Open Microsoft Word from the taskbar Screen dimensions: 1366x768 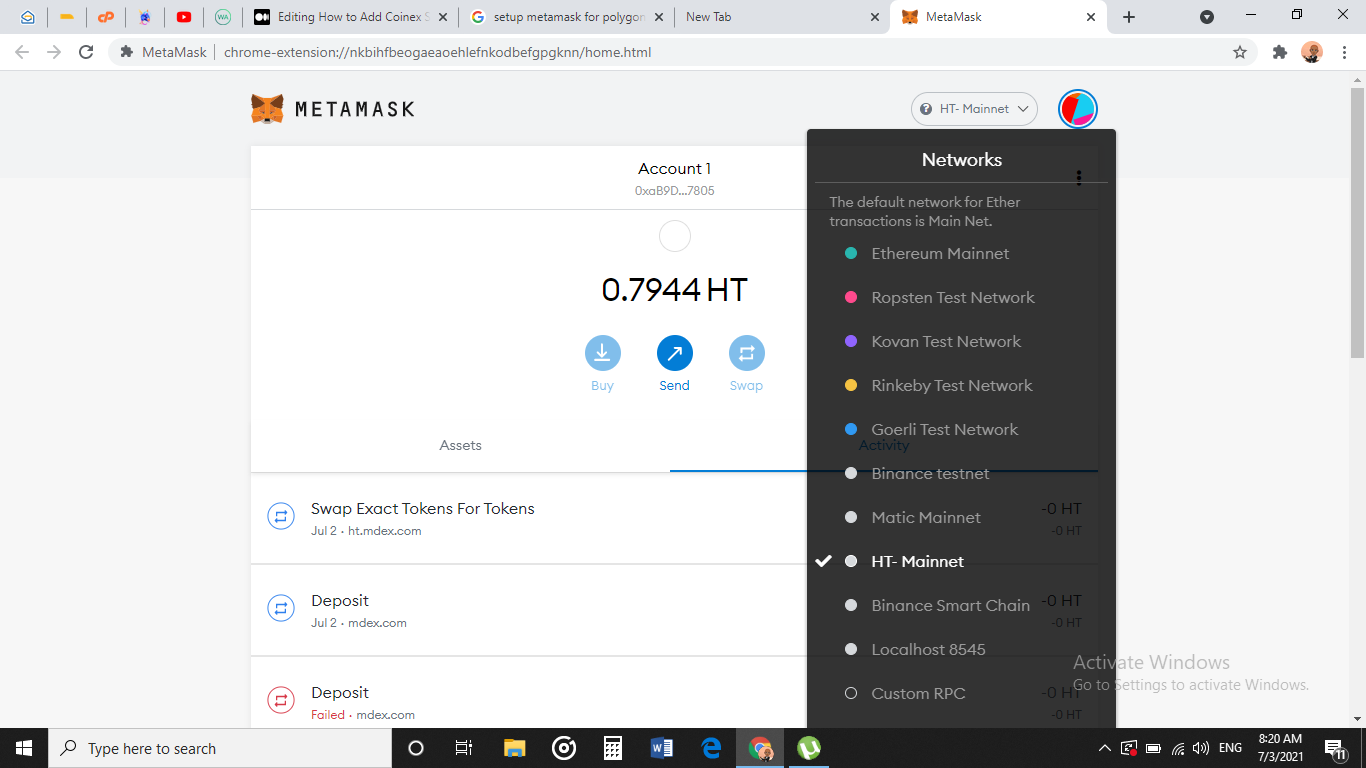tap(662, 748)
